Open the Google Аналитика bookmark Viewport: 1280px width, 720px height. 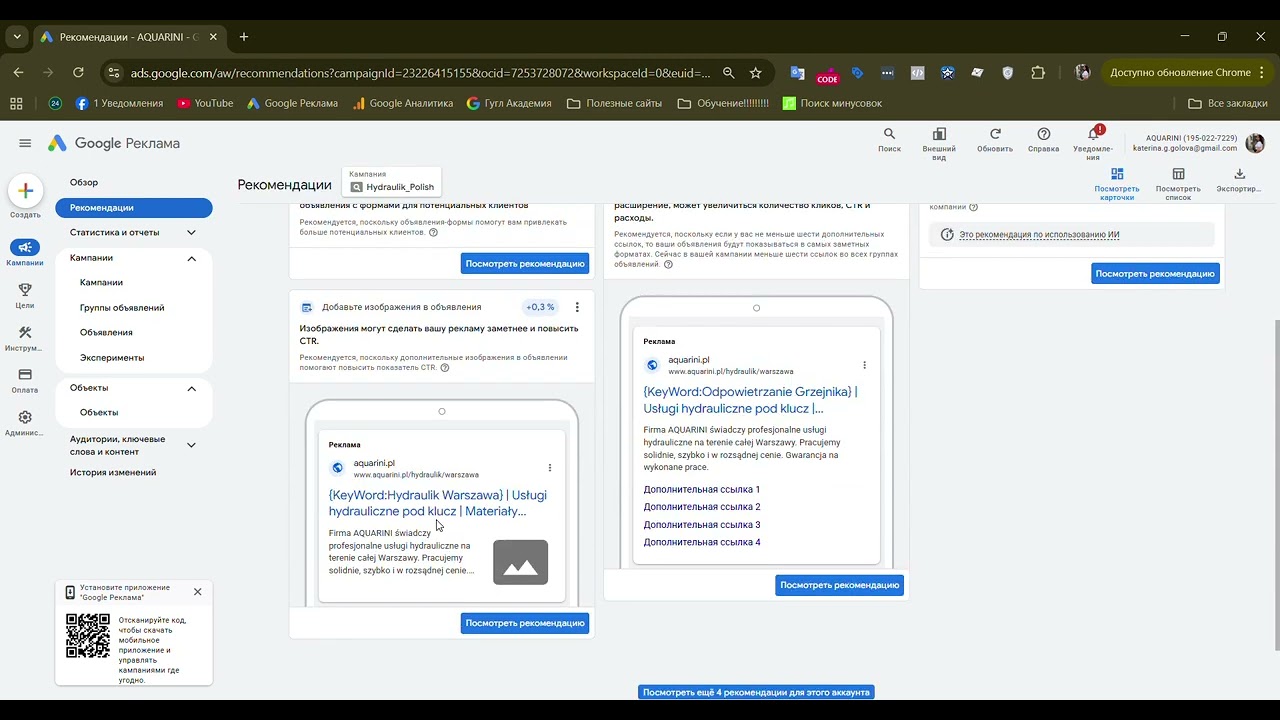click(403, 103)
